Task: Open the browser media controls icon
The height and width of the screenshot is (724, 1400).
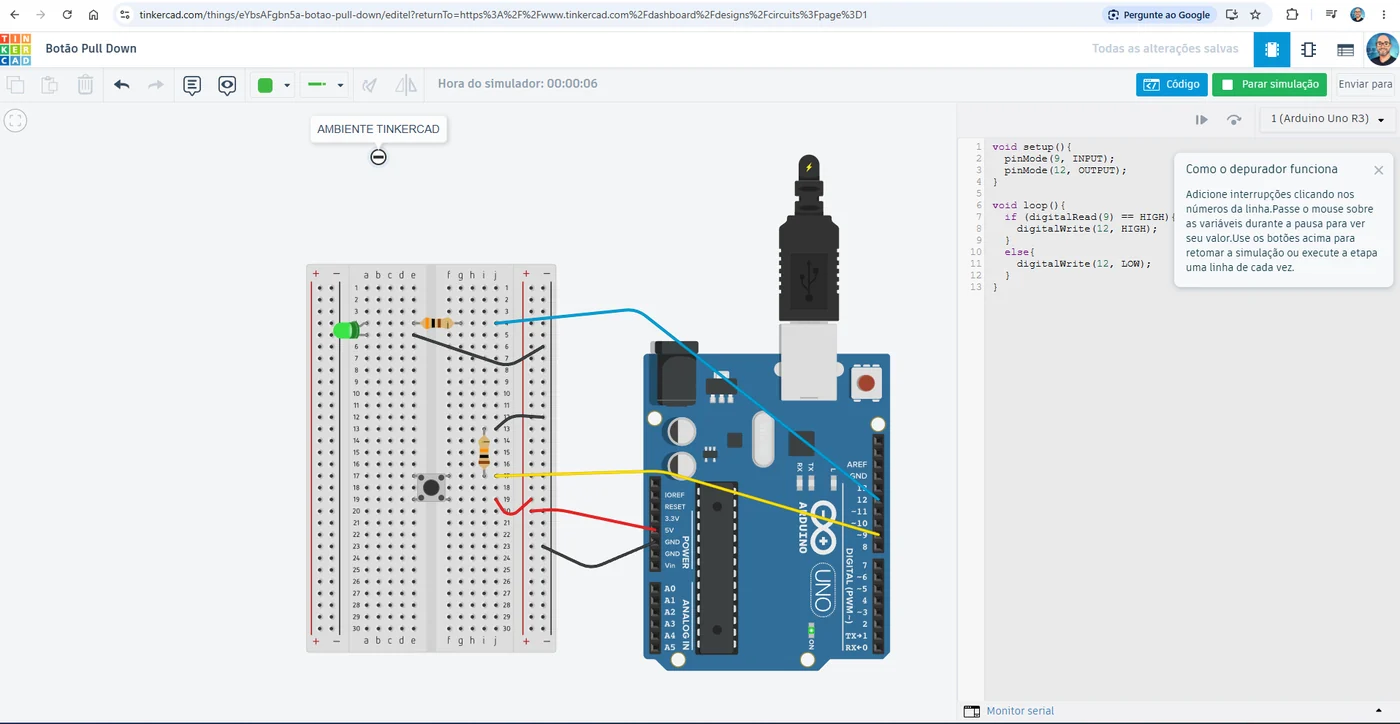Action: coord(1331,15)
